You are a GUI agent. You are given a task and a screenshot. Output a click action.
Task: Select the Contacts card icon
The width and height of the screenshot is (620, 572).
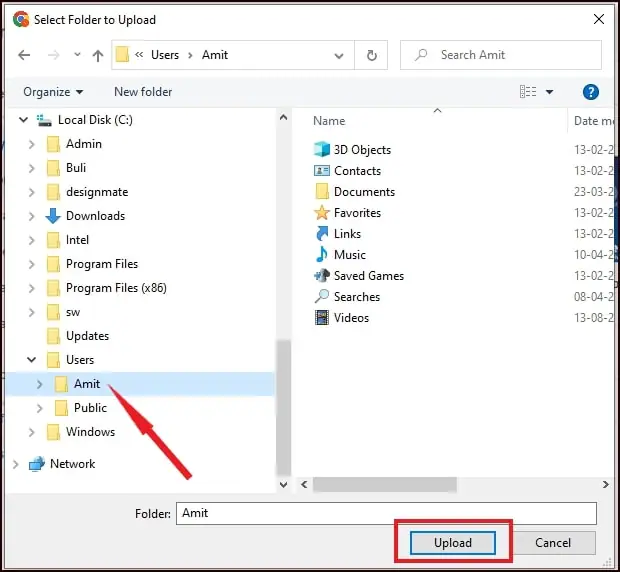tap(321, 171)
